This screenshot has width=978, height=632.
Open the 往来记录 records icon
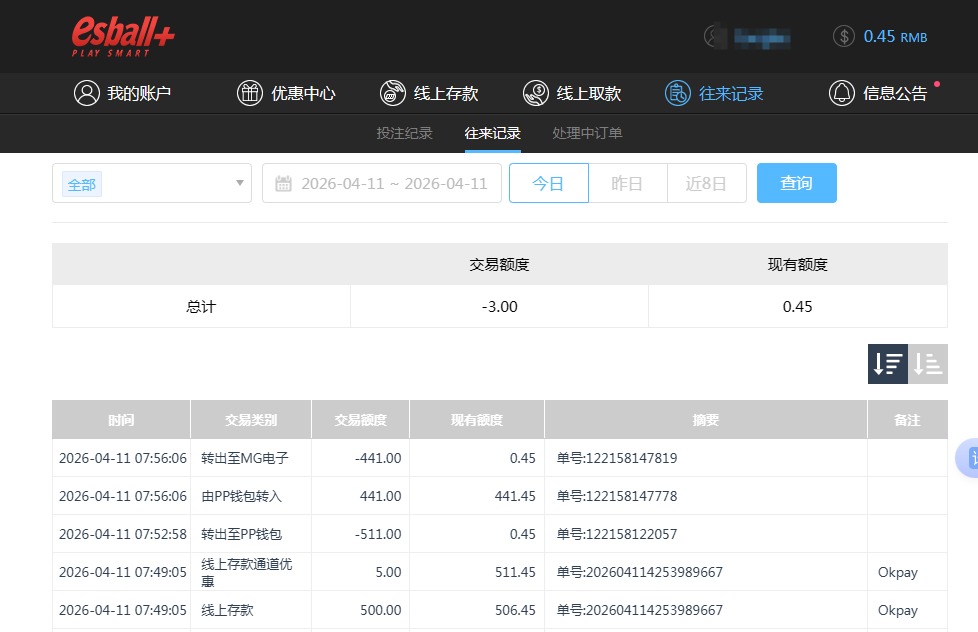pos(677,92)
